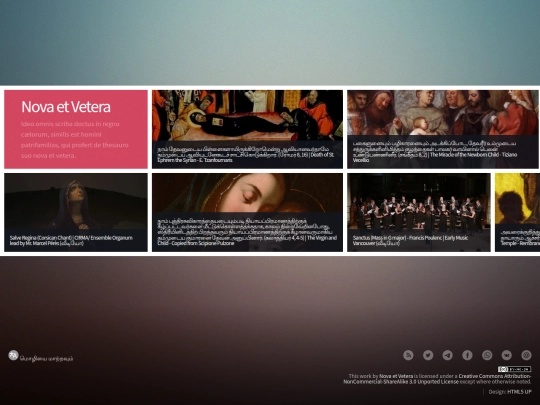Open Death of St. Ephrem the Syrian tile
Screen dimensions: 540x405
pos(247,129)
